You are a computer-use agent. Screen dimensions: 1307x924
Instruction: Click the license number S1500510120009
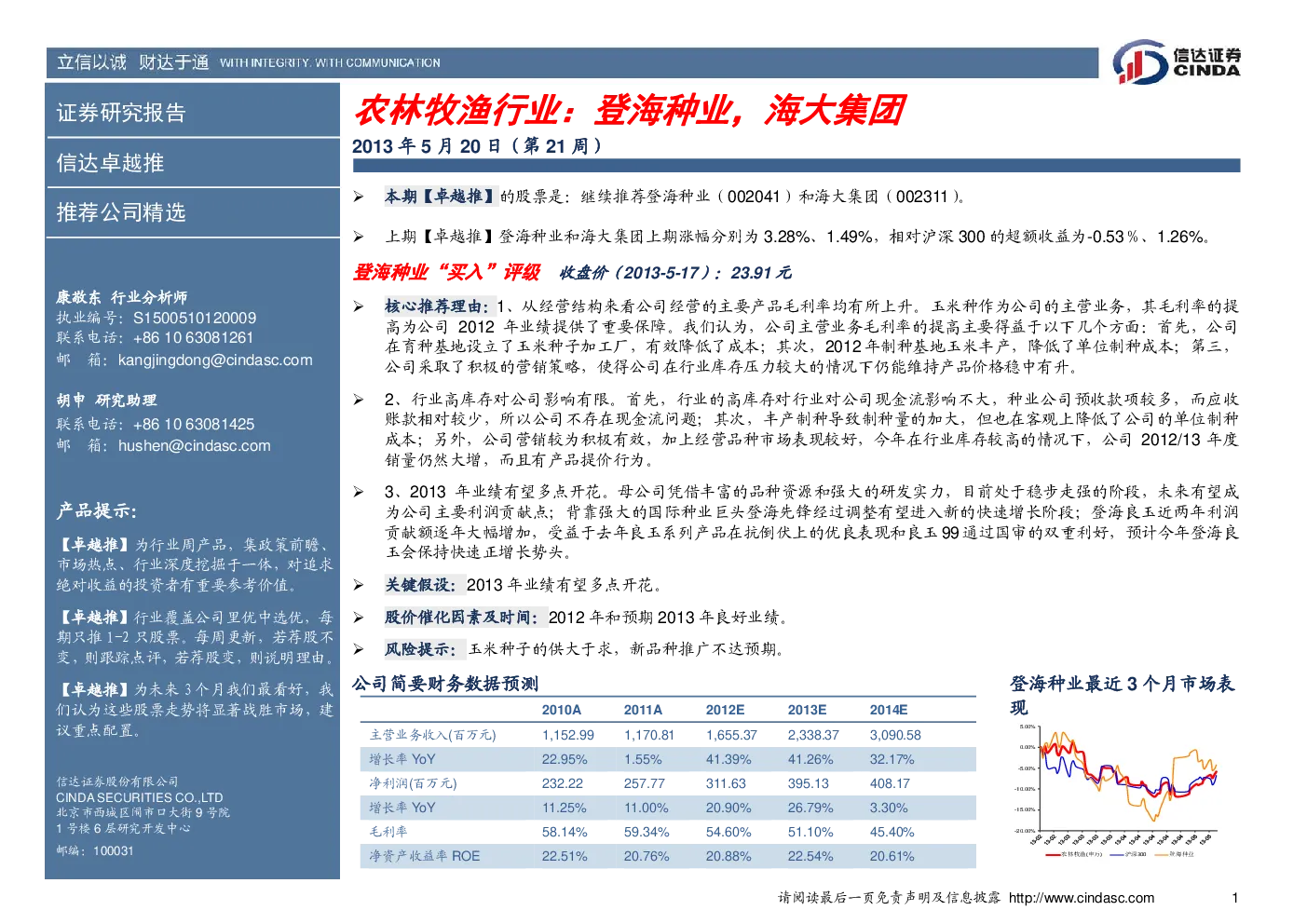(195, 318)
